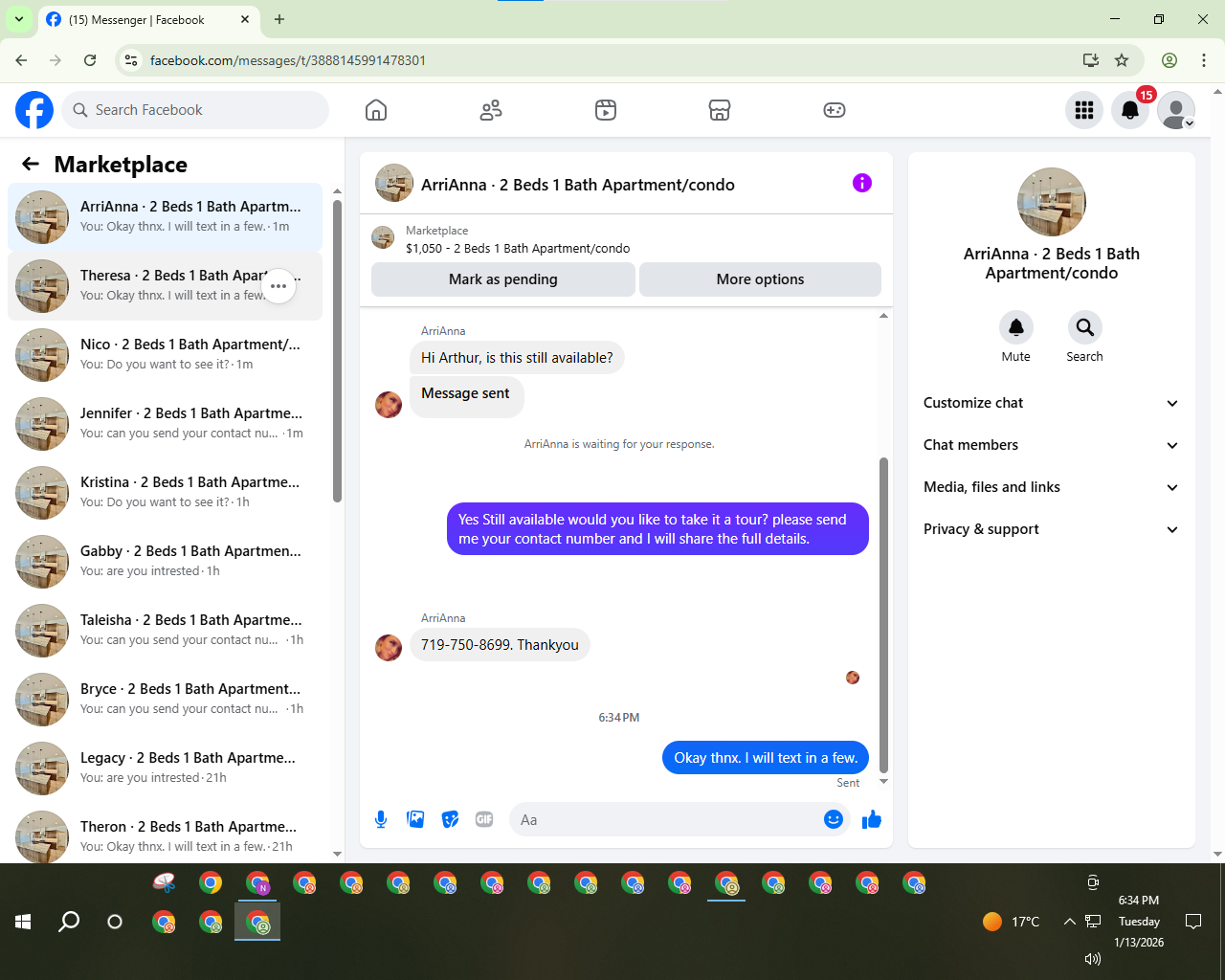1225x980 pixels.
Task: Select the Messenger Facebook browser tab
Action: pyautogui.click(x=148, y=19)
